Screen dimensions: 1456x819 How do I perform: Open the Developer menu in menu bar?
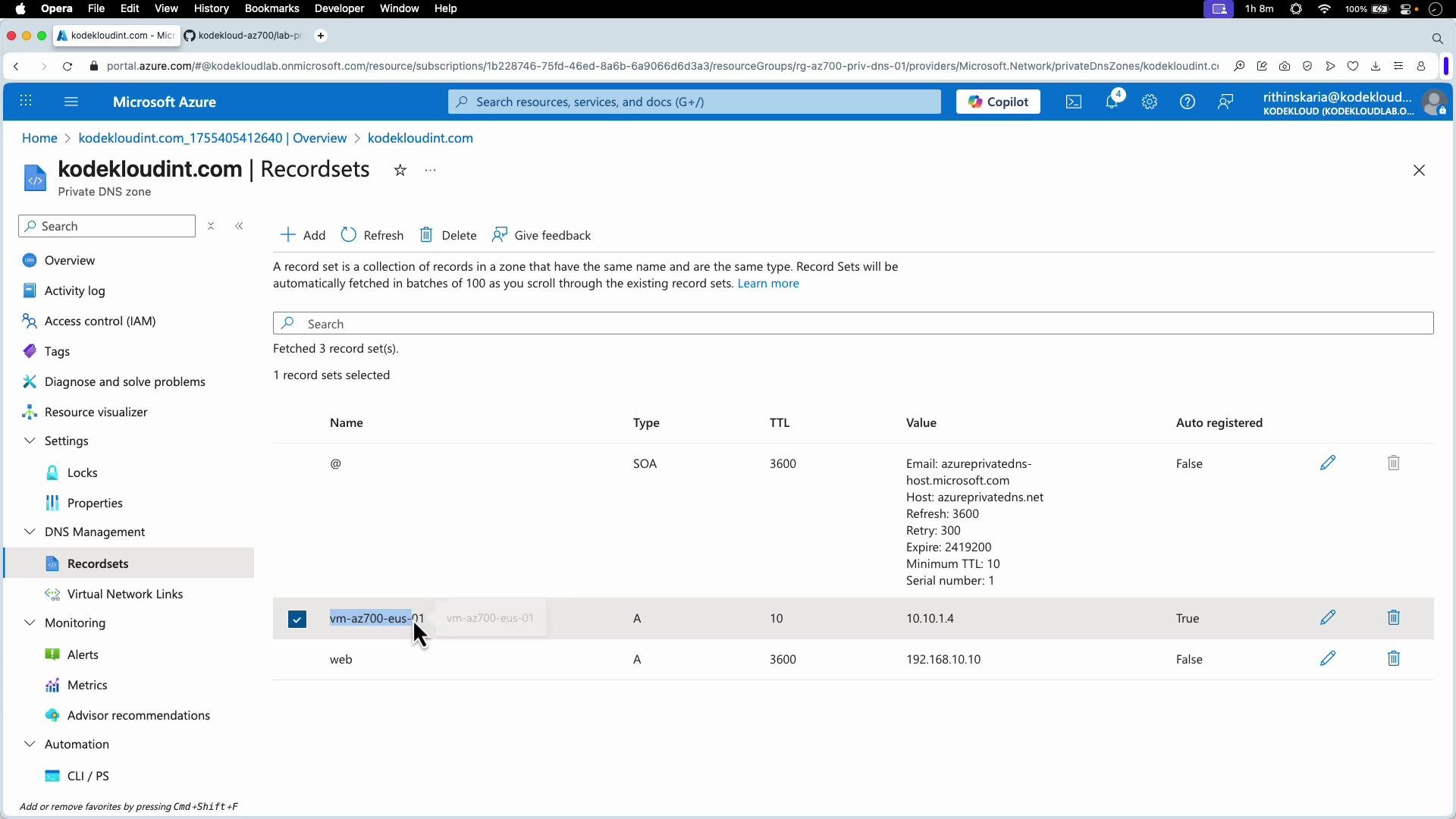[340, 8]
